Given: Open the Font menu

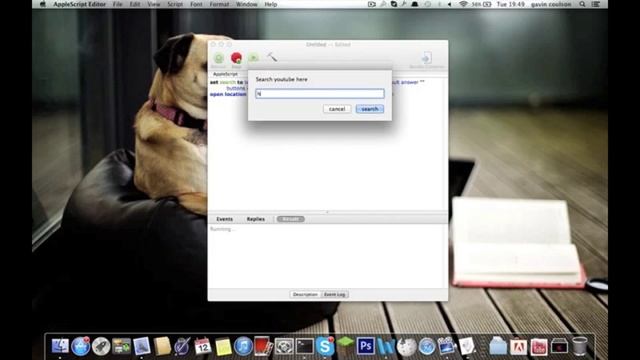Looking at the screenshot, I should tap(196, 4).
